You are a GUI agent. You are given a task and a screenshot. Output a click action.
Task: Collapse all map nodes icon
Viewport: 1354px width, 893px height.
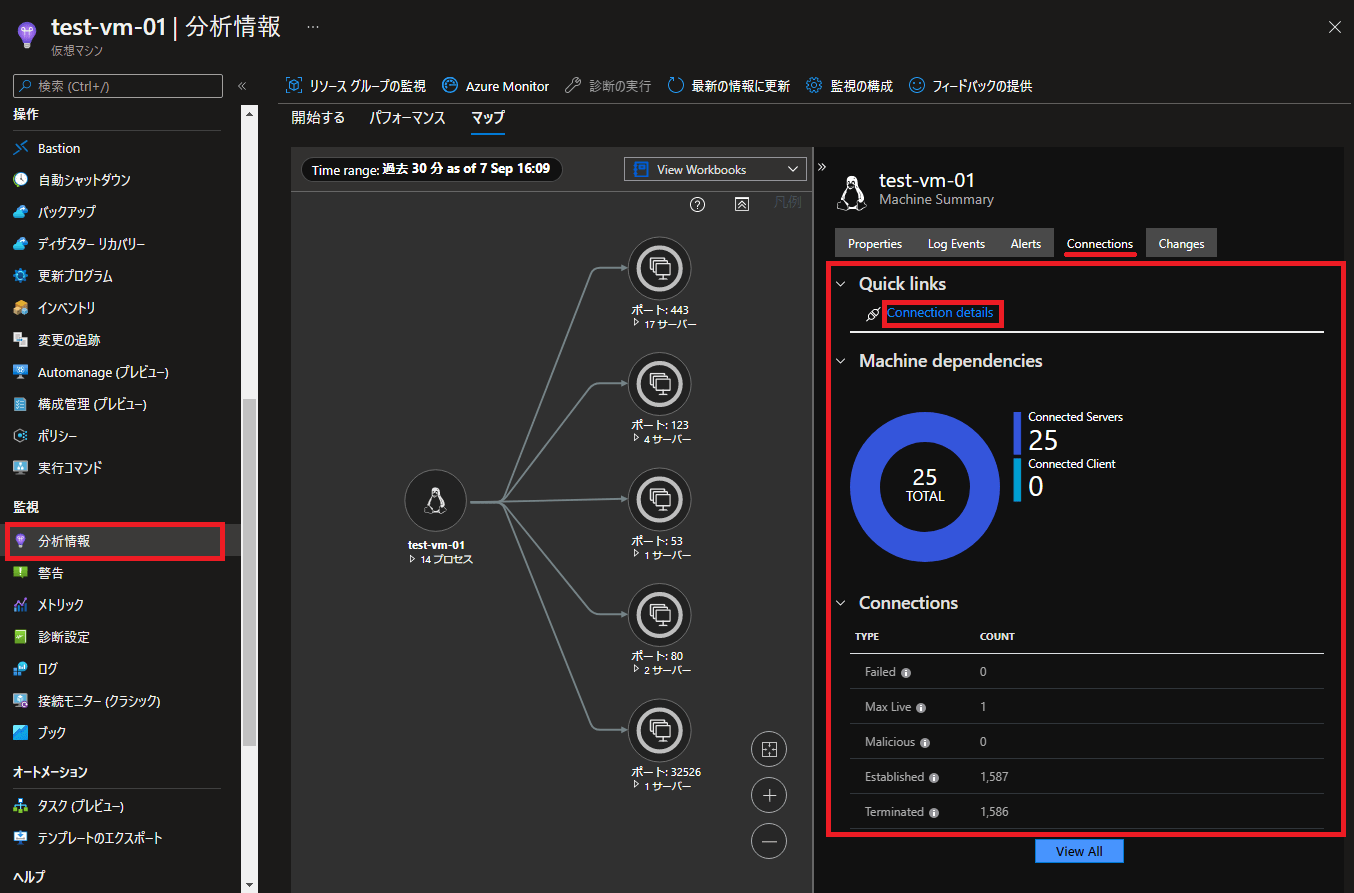click(x=742, y=204)
